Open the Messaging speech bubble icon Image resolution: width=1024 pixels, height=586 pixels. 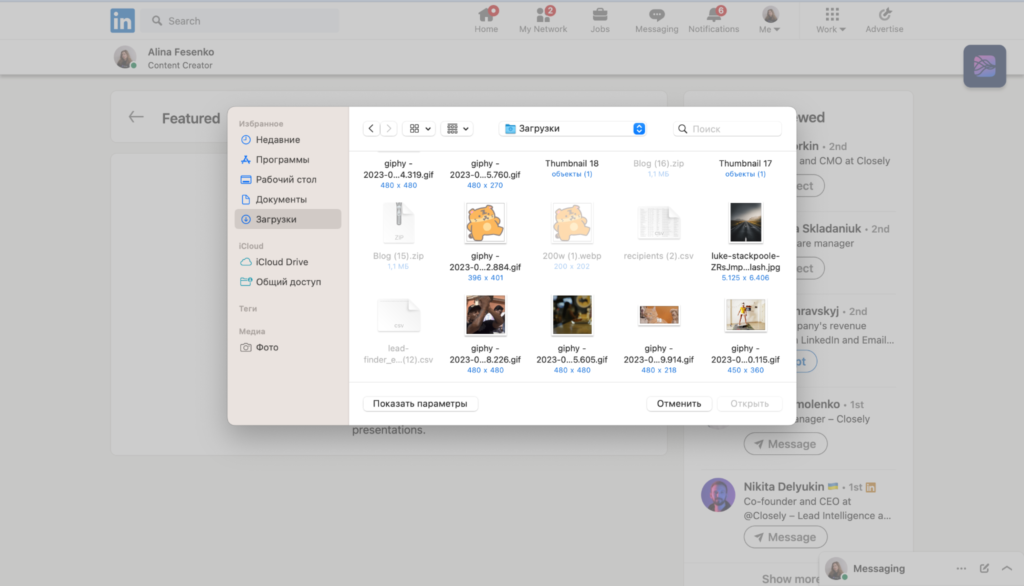(x=656, y=16)
